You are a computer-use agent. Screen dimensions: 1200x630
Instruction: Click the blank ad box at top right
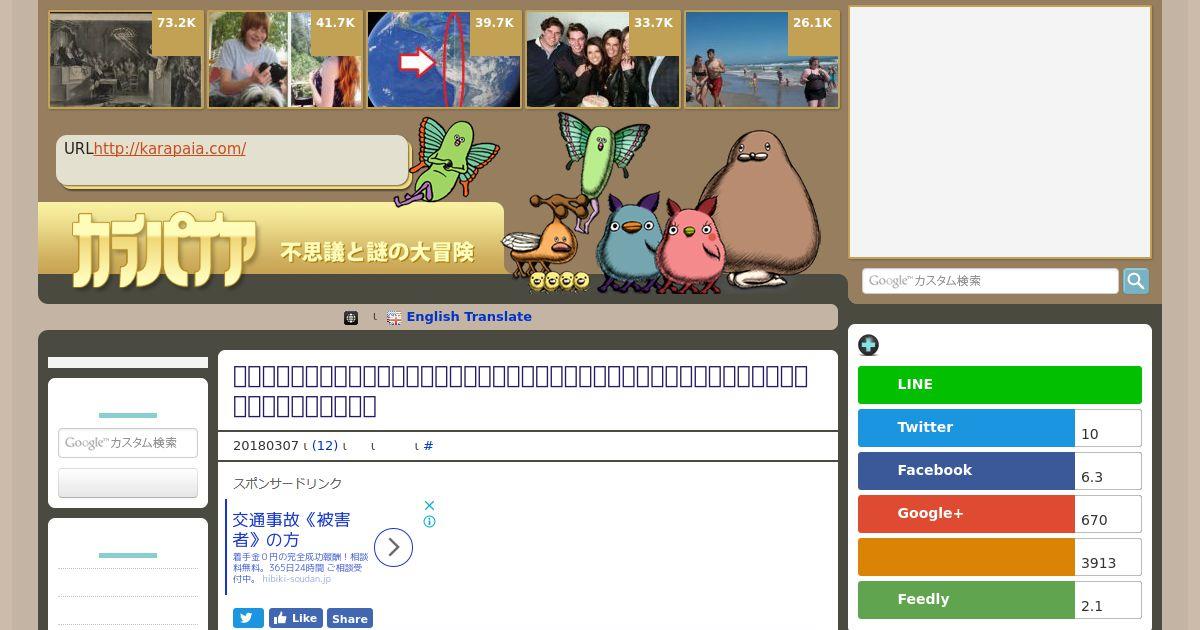pyautogui.click(x=1000, y=132)
